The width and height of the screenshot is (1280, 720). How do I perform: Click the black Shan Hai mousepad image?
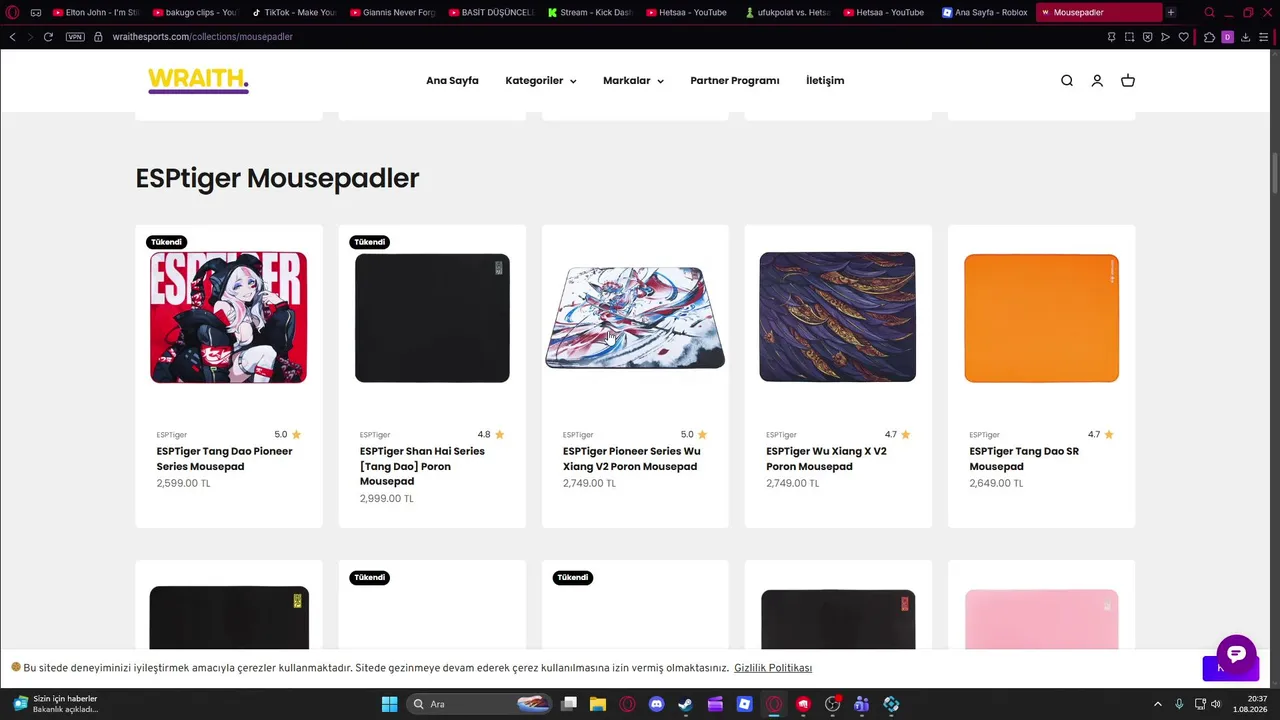(x=432, y=318)
